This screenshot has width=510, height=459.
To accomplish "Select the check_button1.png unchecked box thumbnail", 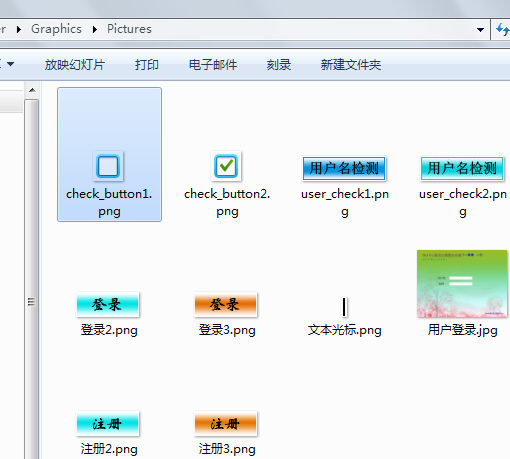I will (108, 166).
